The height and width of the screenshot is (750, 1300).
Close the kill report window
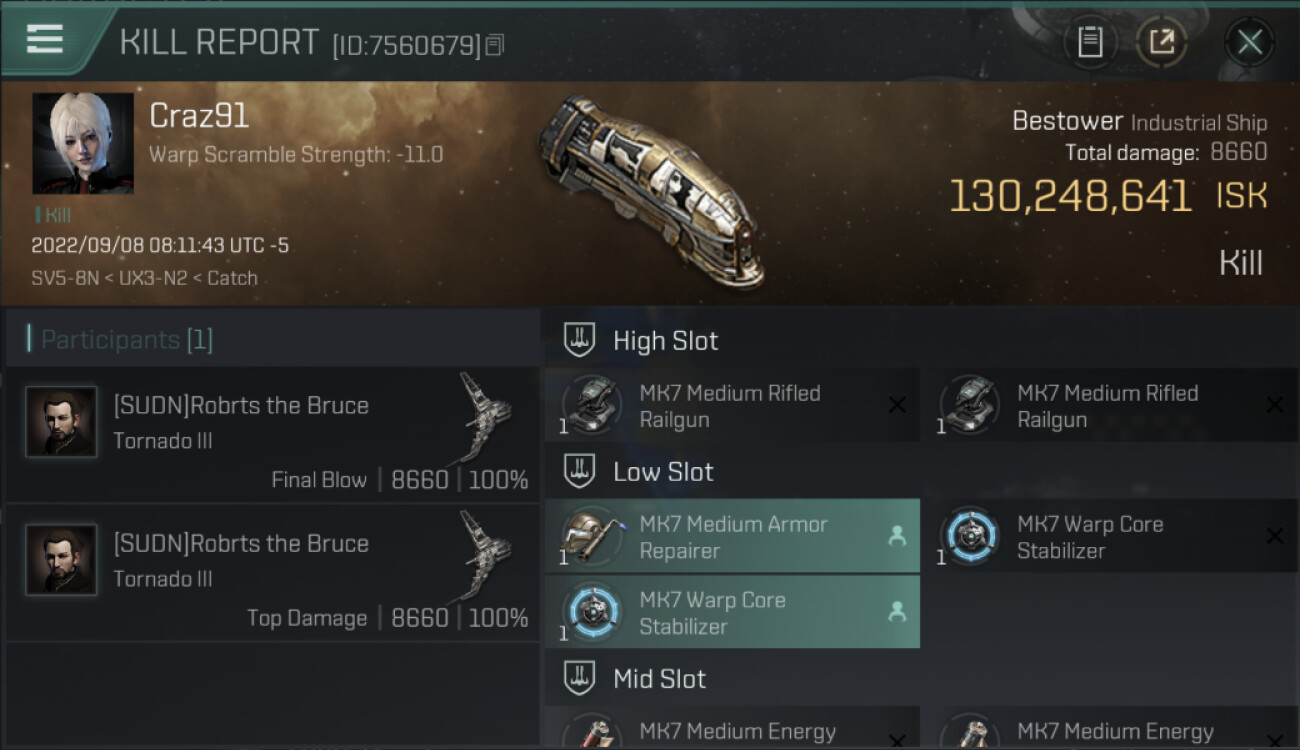(1249, 42)
